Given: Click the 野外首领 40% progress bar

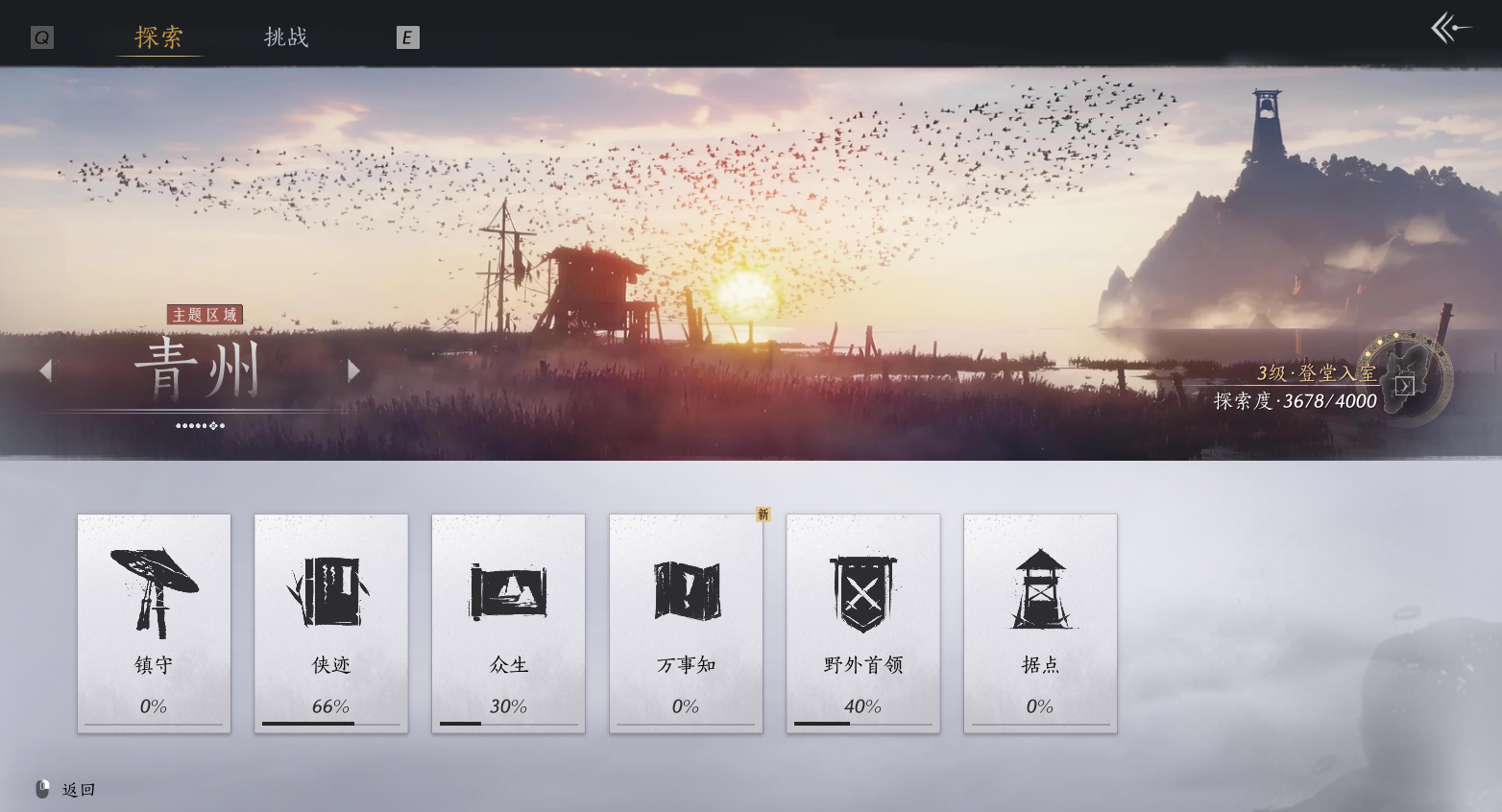Looking at the screenshot, I should pos(863,724).
